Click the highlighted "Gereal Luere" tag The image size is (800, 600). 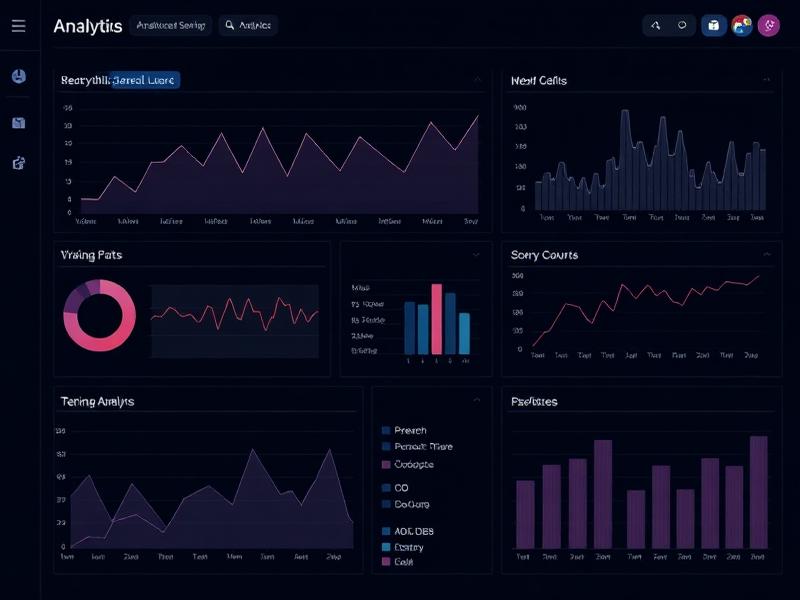[145, 80]
